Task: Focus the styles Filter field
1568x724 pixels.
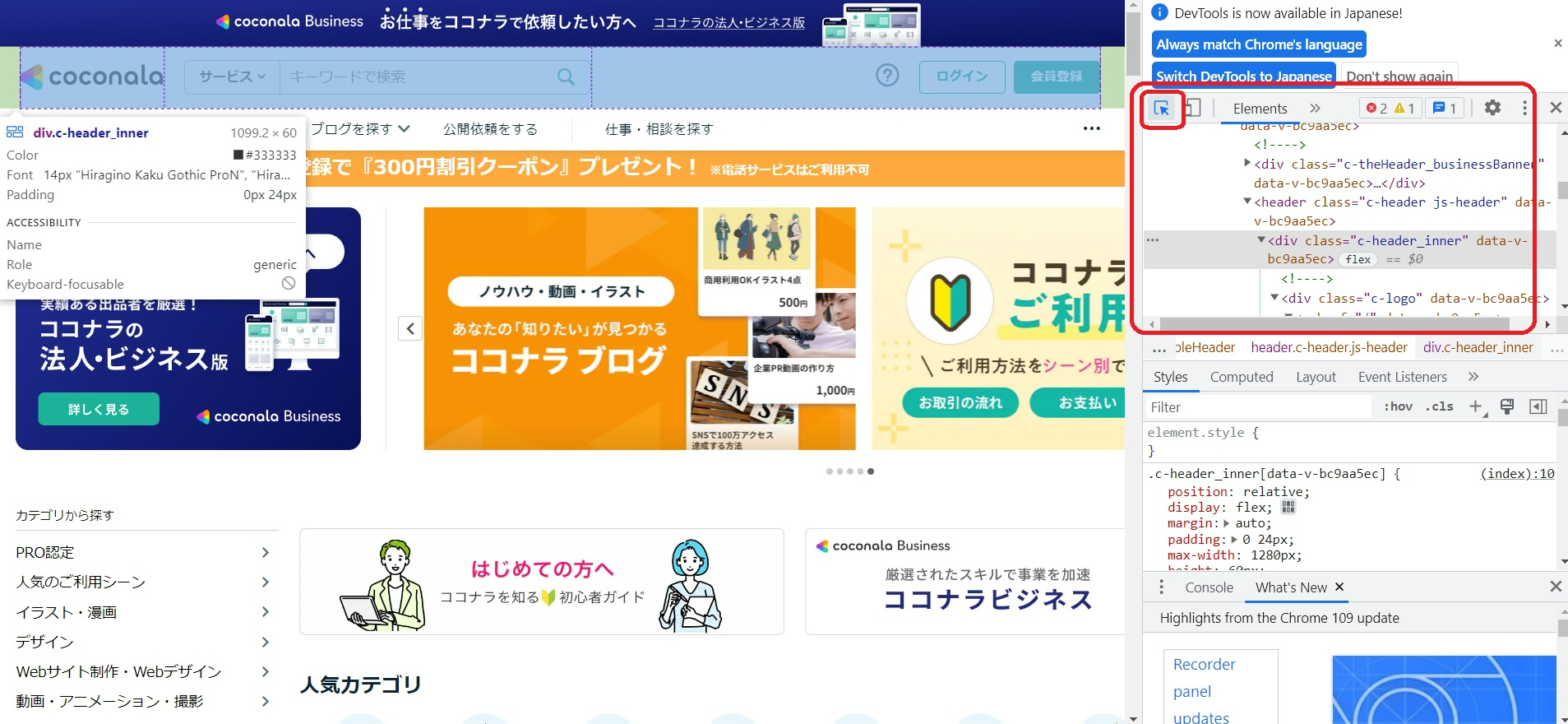Action: [x=1258, y=407]
